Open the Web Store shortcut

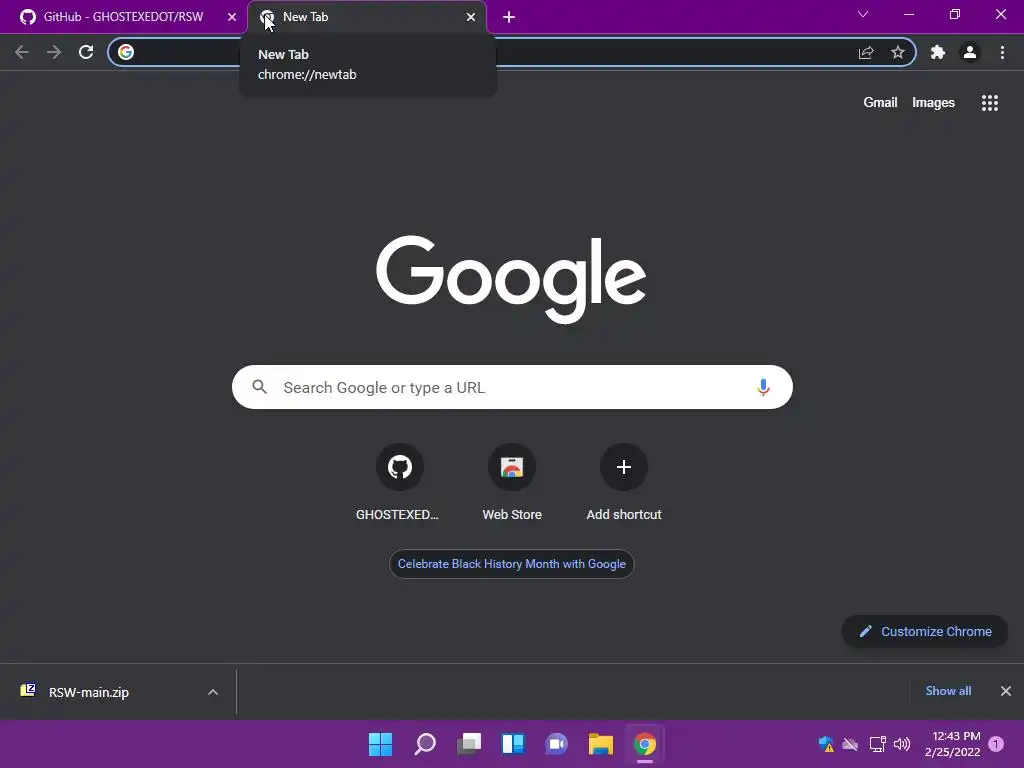point(512,482)
